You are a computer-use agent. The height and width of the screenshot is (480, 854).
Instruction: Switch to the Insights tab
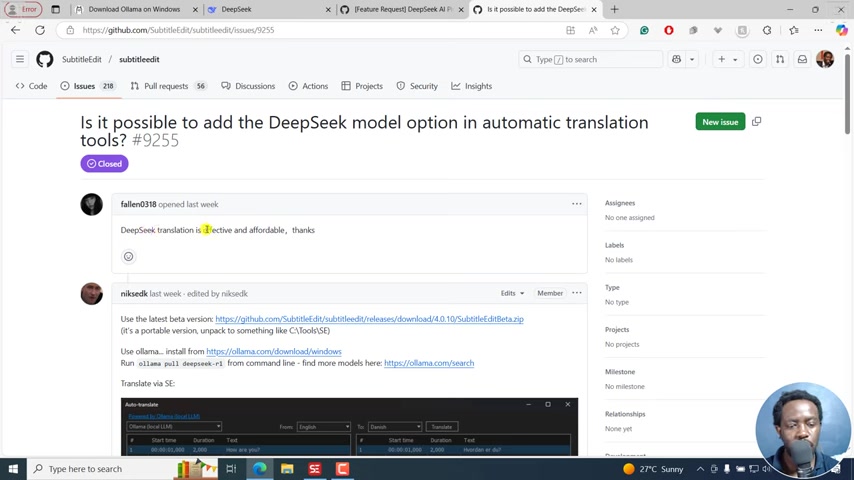pos(472,86)
